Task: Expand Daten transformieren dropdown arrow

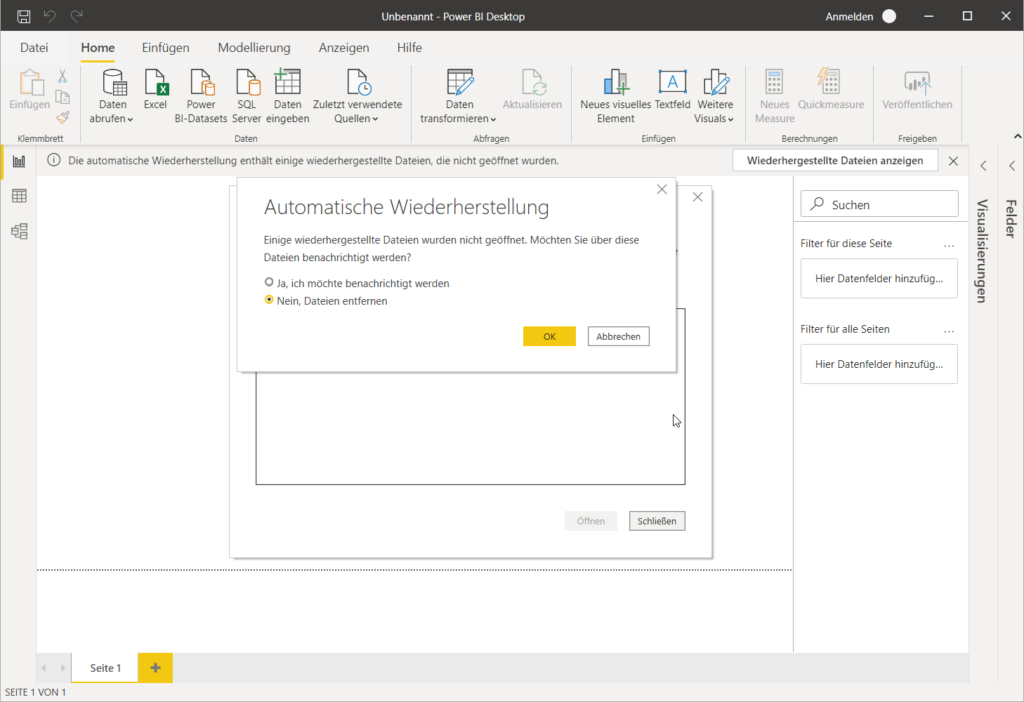Action: point(493,120)
